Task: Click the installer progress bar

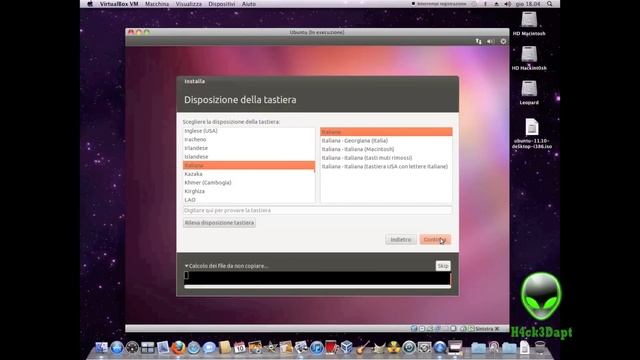Action: (x=318, y=287)
